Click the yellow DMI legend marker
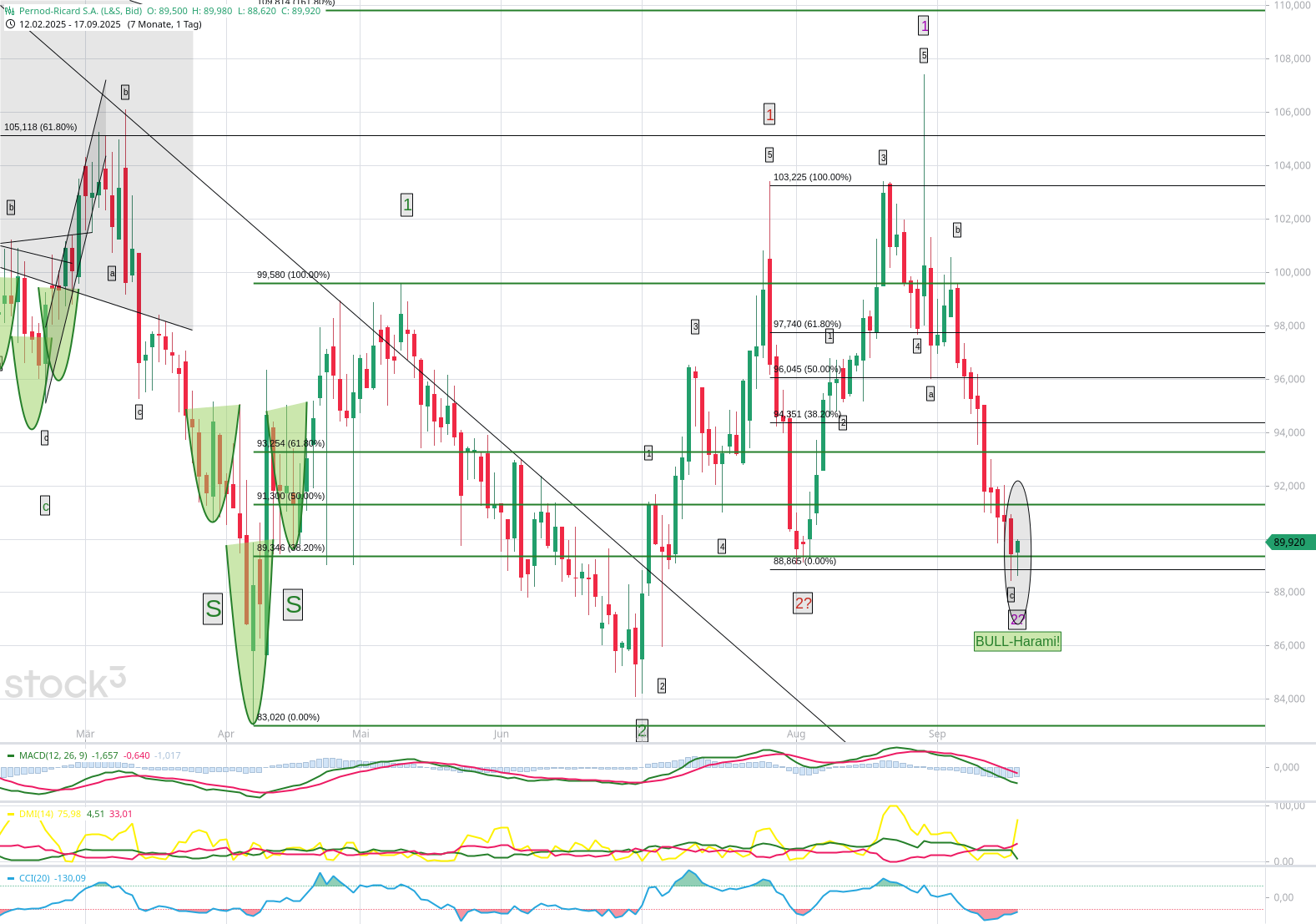This screenshot has width=1316, height=924. pyautogui.click(x=11, y=815)
